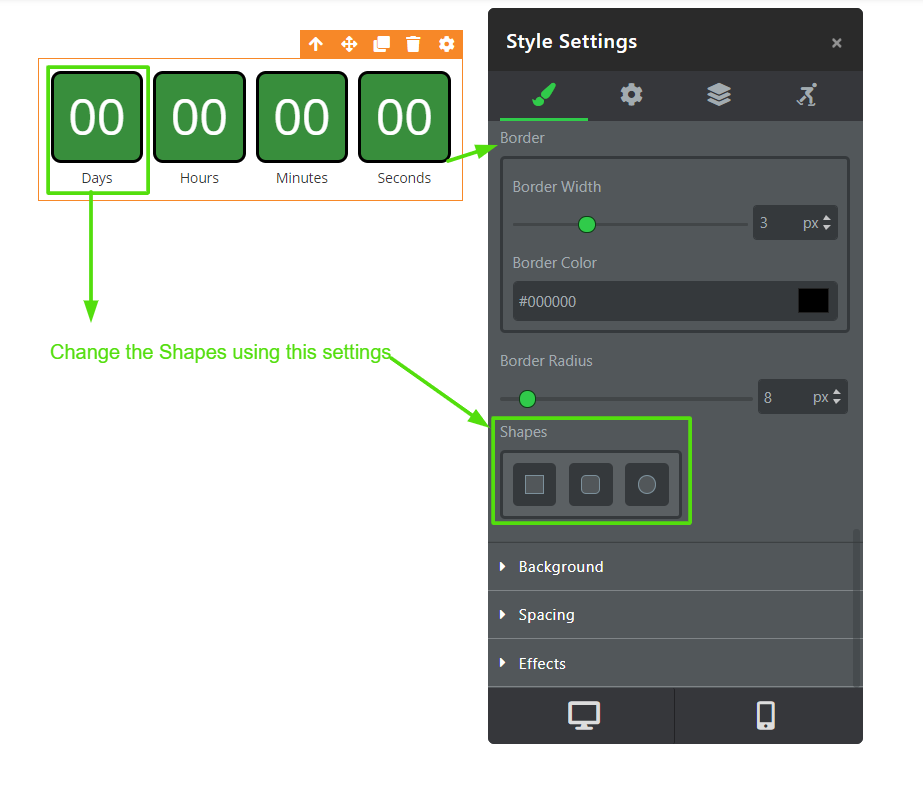Click the panel vertical scrollbar

(x=857, y=607)
